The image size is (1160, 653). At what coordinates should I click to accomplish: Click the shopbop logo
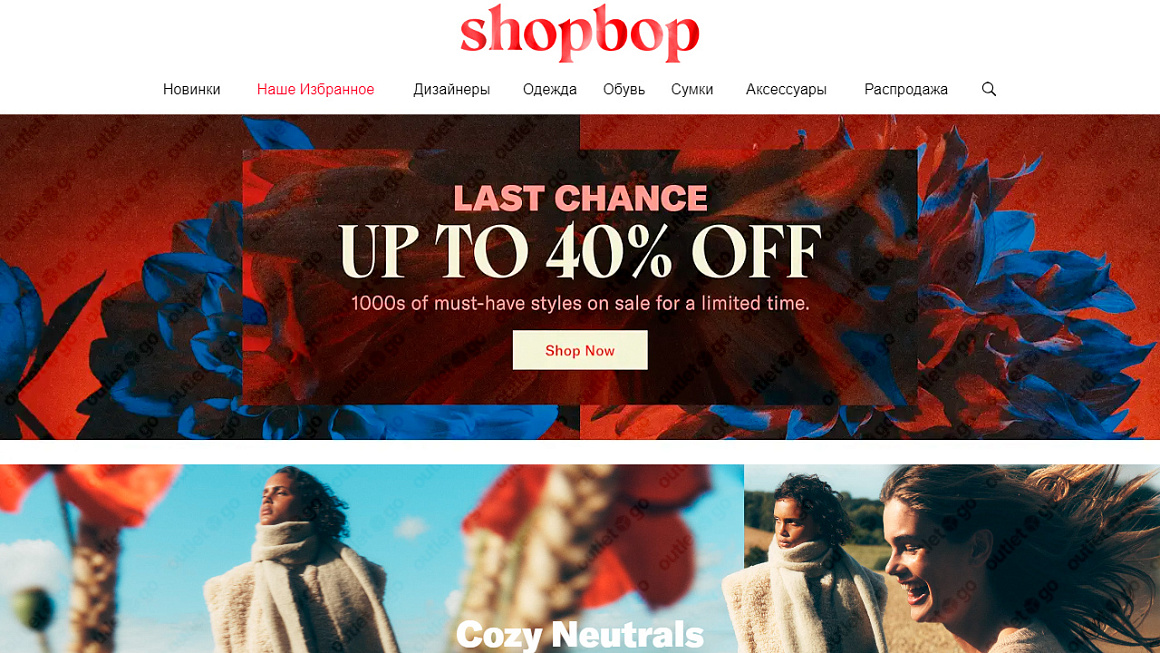(579, 33)
